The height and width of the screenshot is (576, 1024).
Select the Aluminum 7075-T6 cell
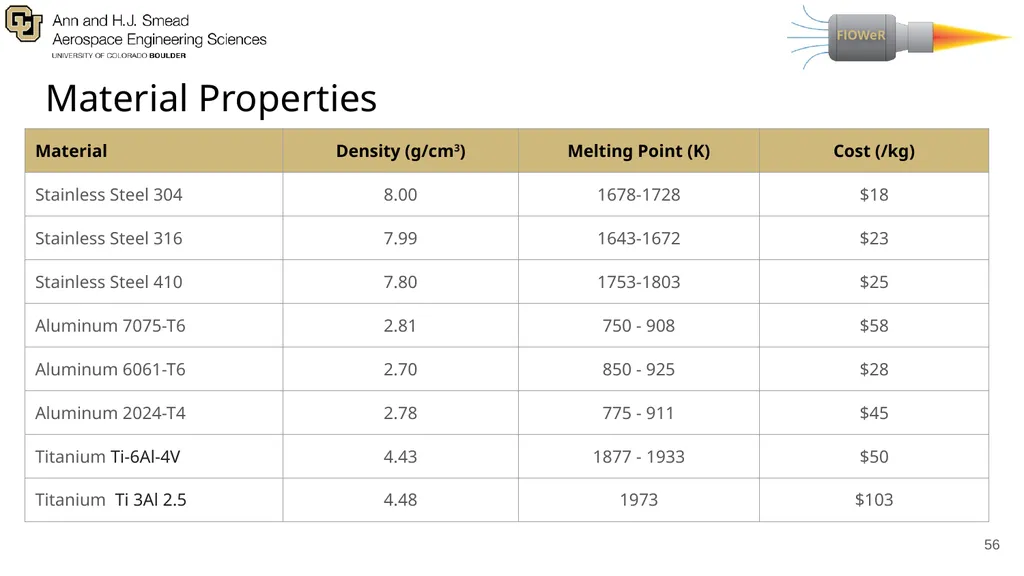click(x=153, y=325)
